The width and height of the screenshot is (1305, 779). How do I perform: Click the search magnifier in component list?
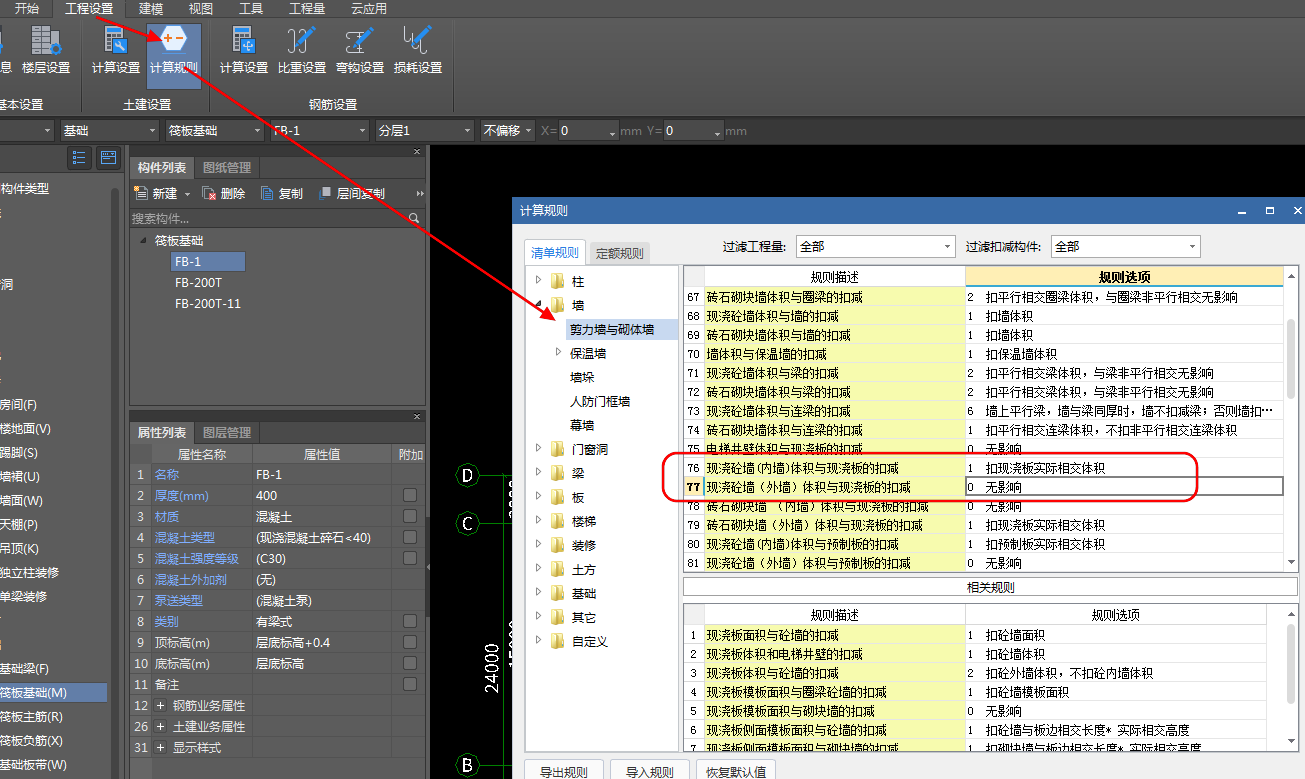pos(414,218)
